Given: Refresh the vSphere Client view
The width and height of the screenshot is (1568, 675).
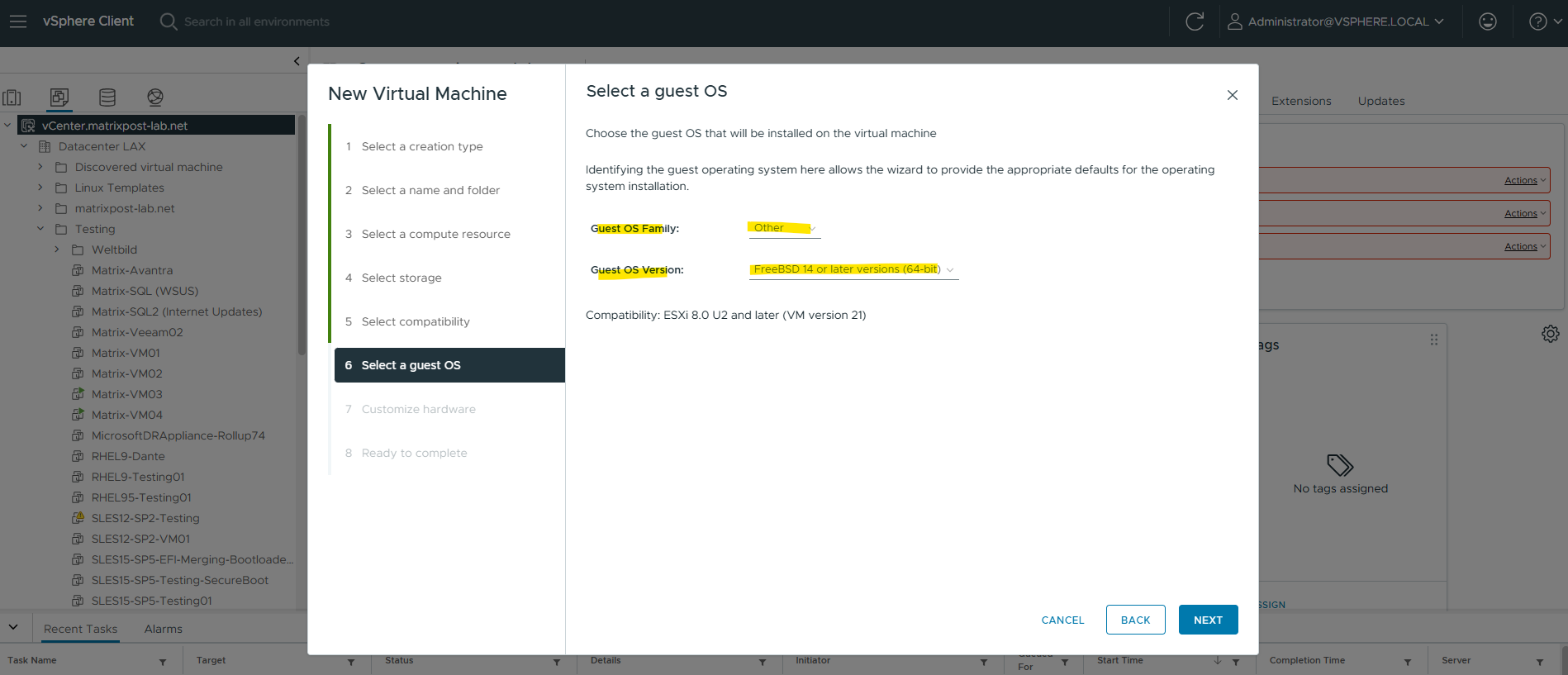Looking at the screenshot, I should pyautogui.click(x=1195, y=21).
